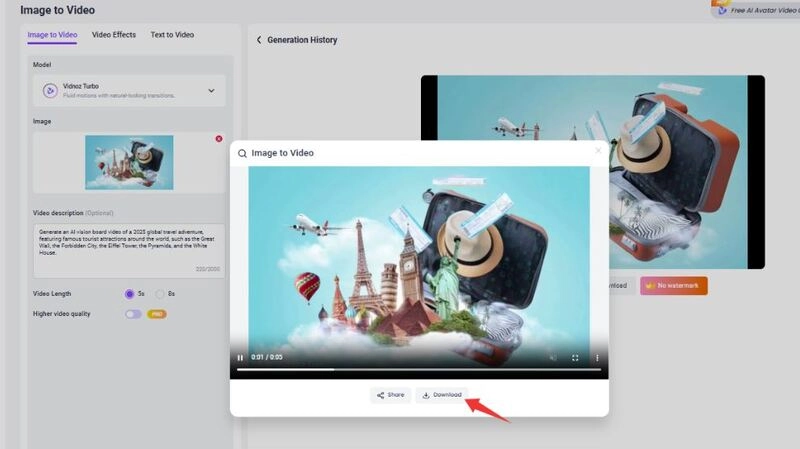The height and width of the screenshot is (449, 800).
Task: Remove the uploaded image with red X
Action: click(x=219, y=139)
